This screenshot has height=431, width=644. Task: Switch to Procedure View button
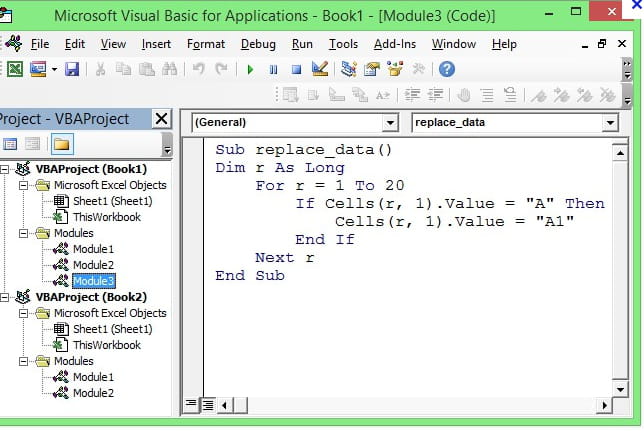[x=191, y=405]
